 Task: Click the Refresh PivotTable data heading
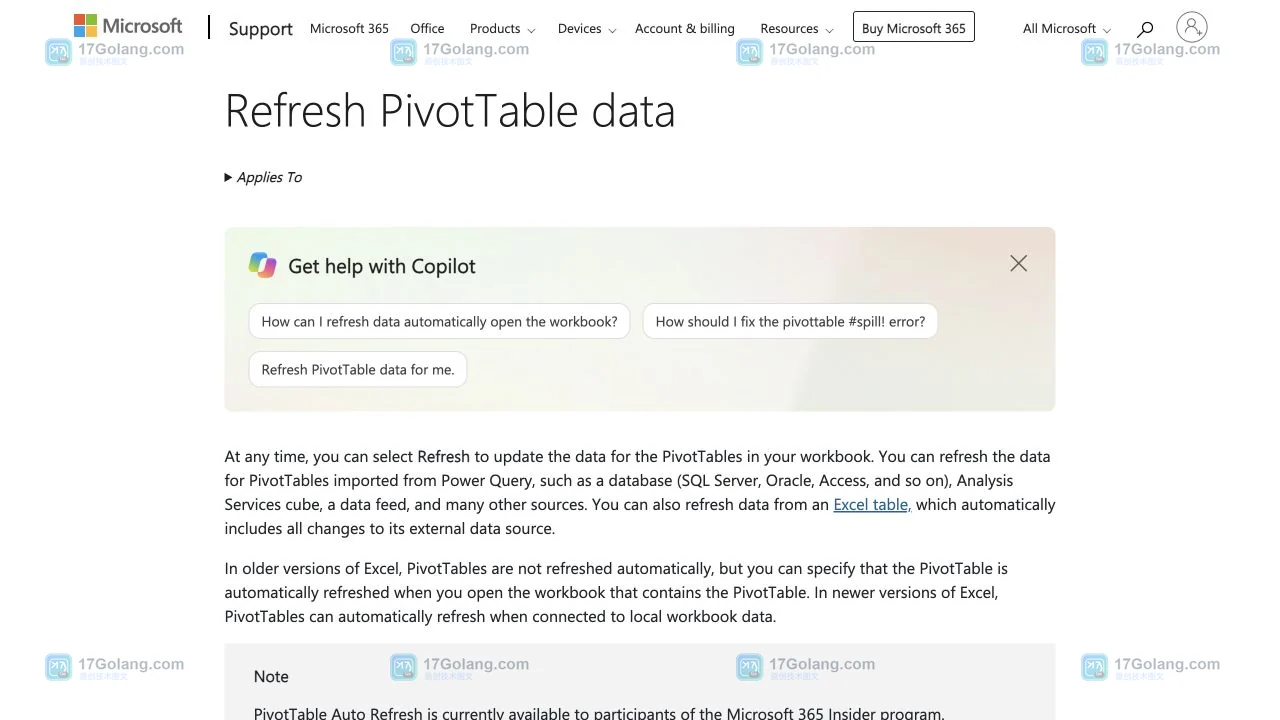[x=450, y=110]
